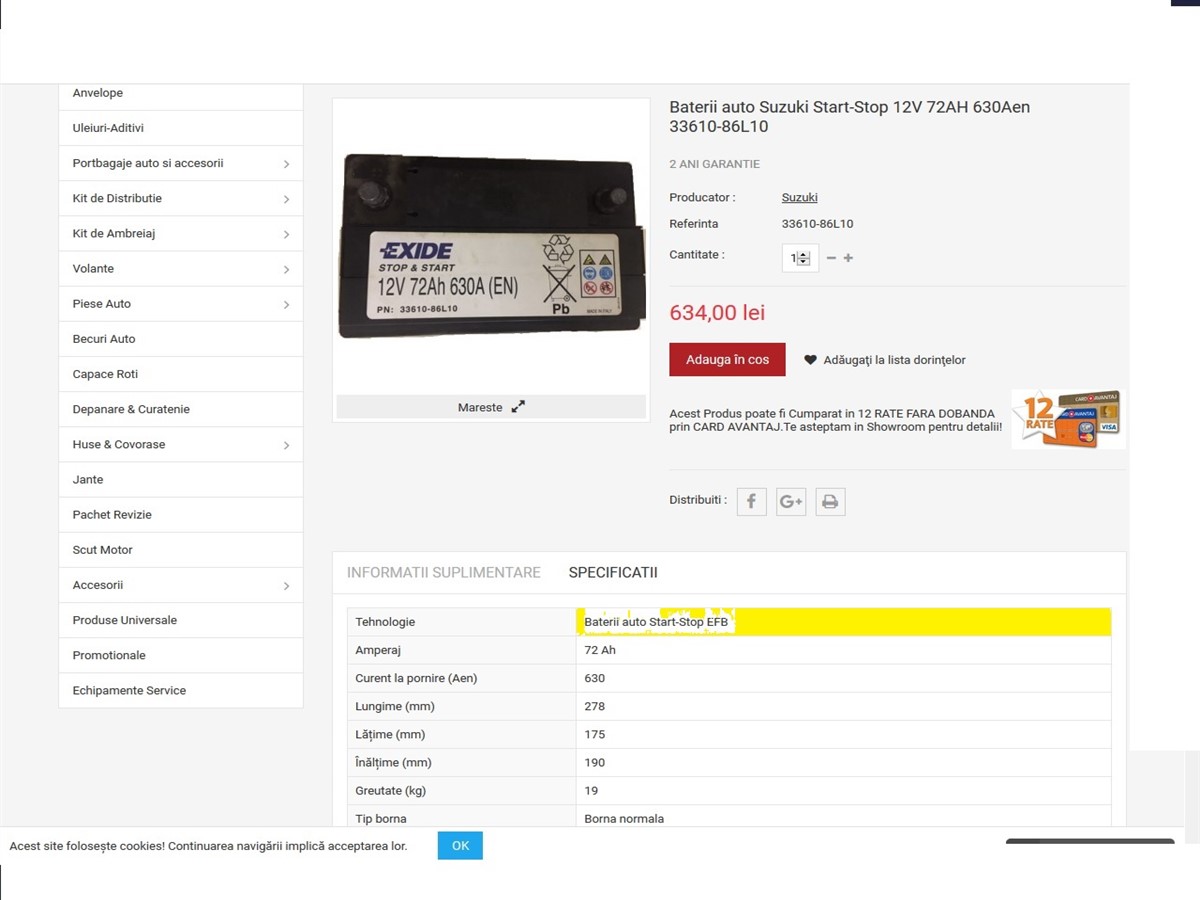Select Curent la pornire (Aen) label
The width and height of the screenshot is (1200, 900).
(x=417, y=678)
